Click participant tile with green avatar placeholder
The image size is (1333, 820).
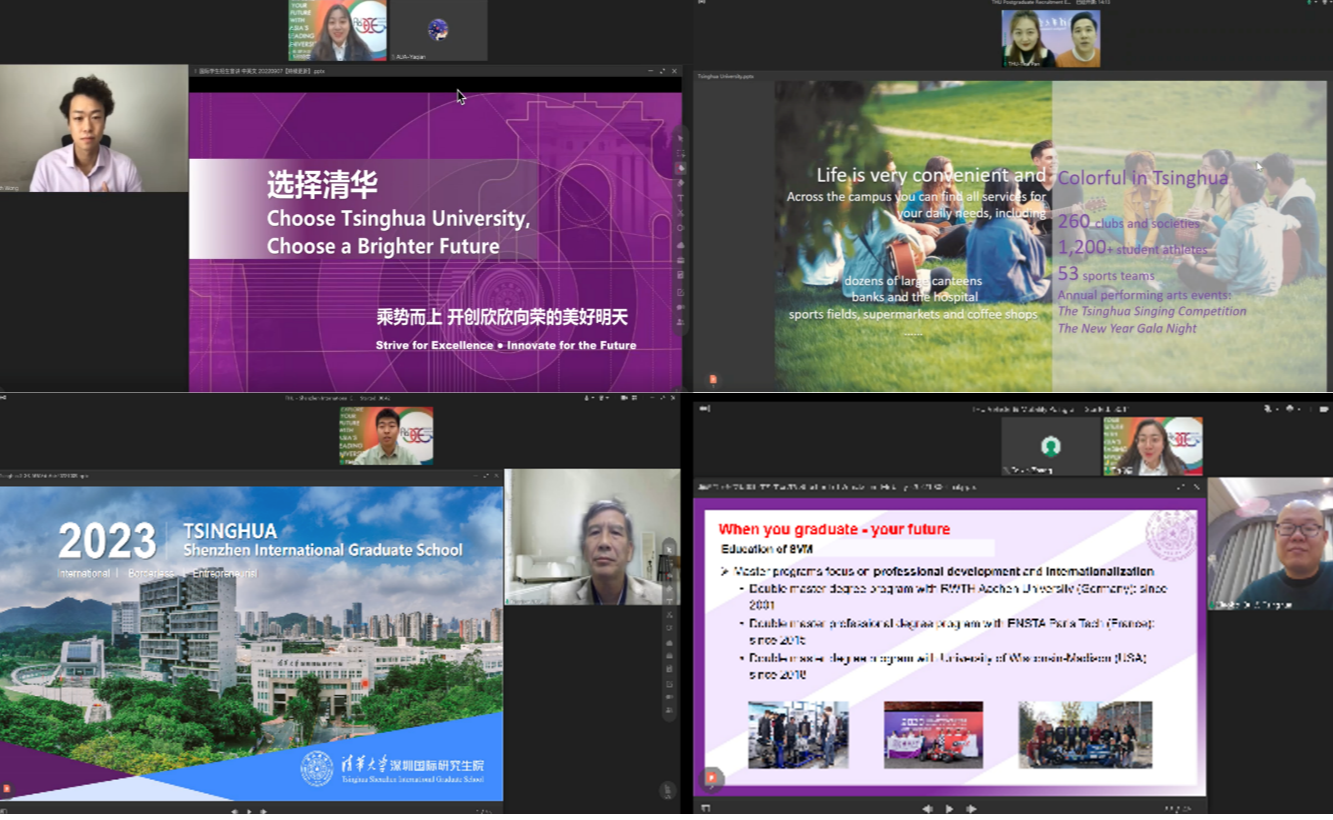1050,446
